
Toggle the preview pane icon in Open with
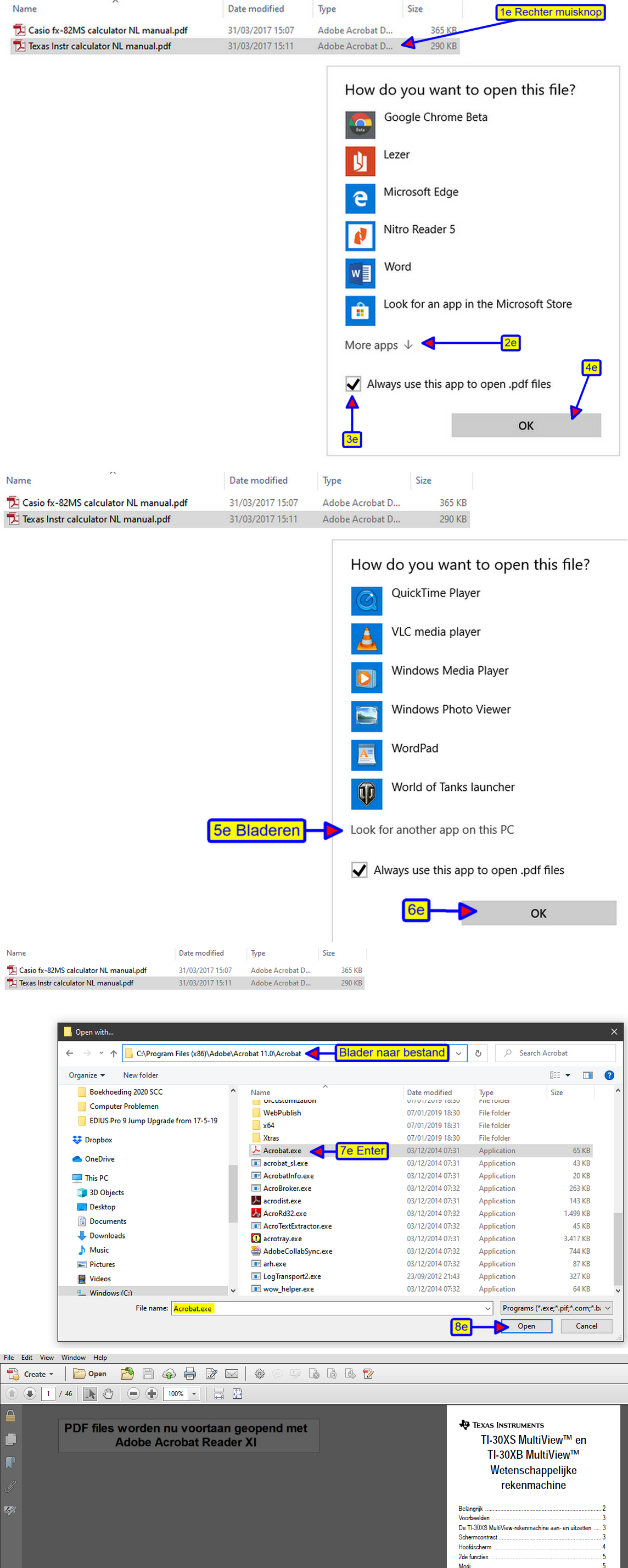pyautogui.click(x=588, y=1075)
